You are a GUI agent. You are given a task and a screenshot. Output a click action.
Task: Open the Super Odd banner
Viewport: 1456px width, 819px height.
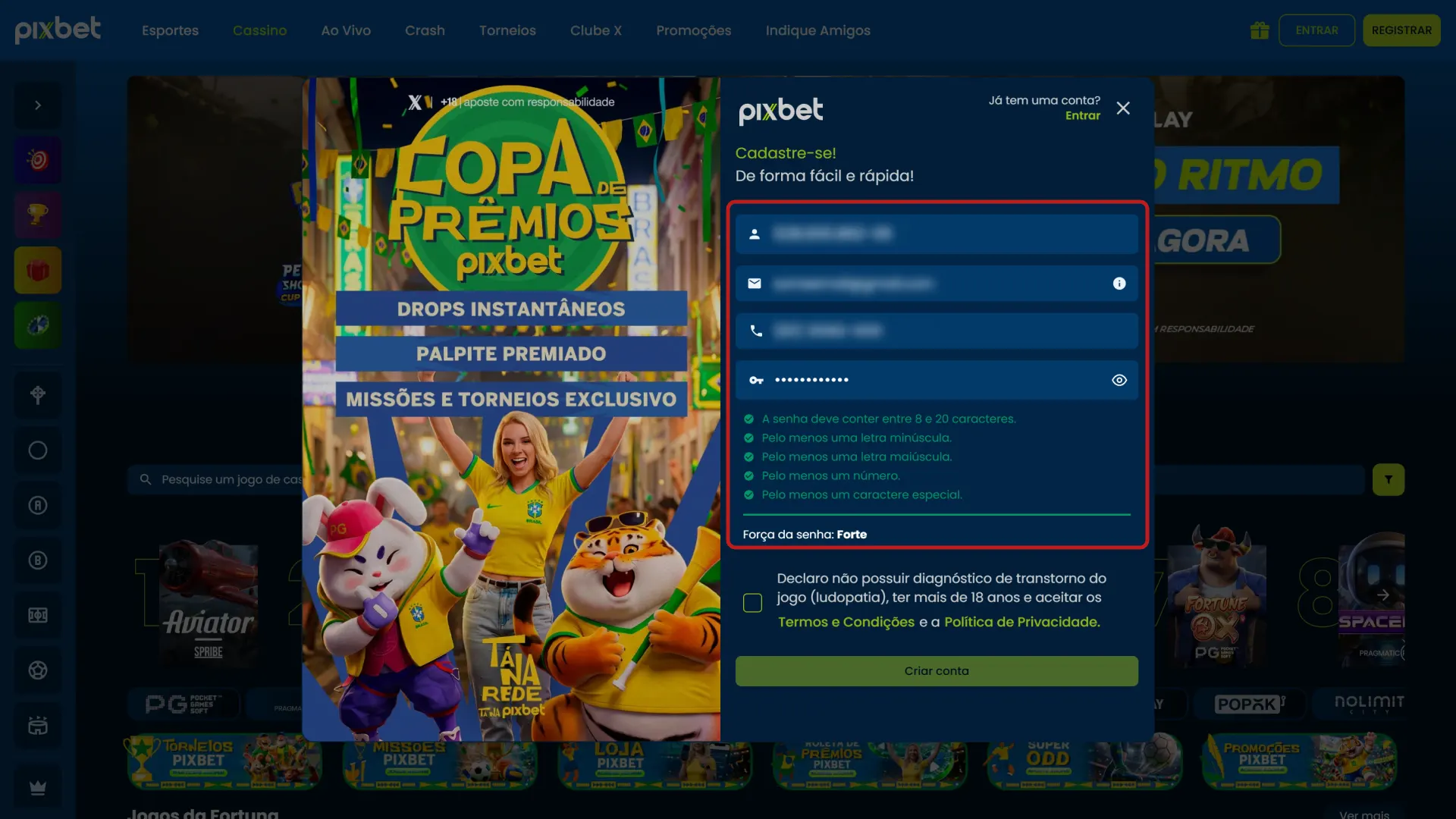pyautogui.click(x=1084, y=761)
